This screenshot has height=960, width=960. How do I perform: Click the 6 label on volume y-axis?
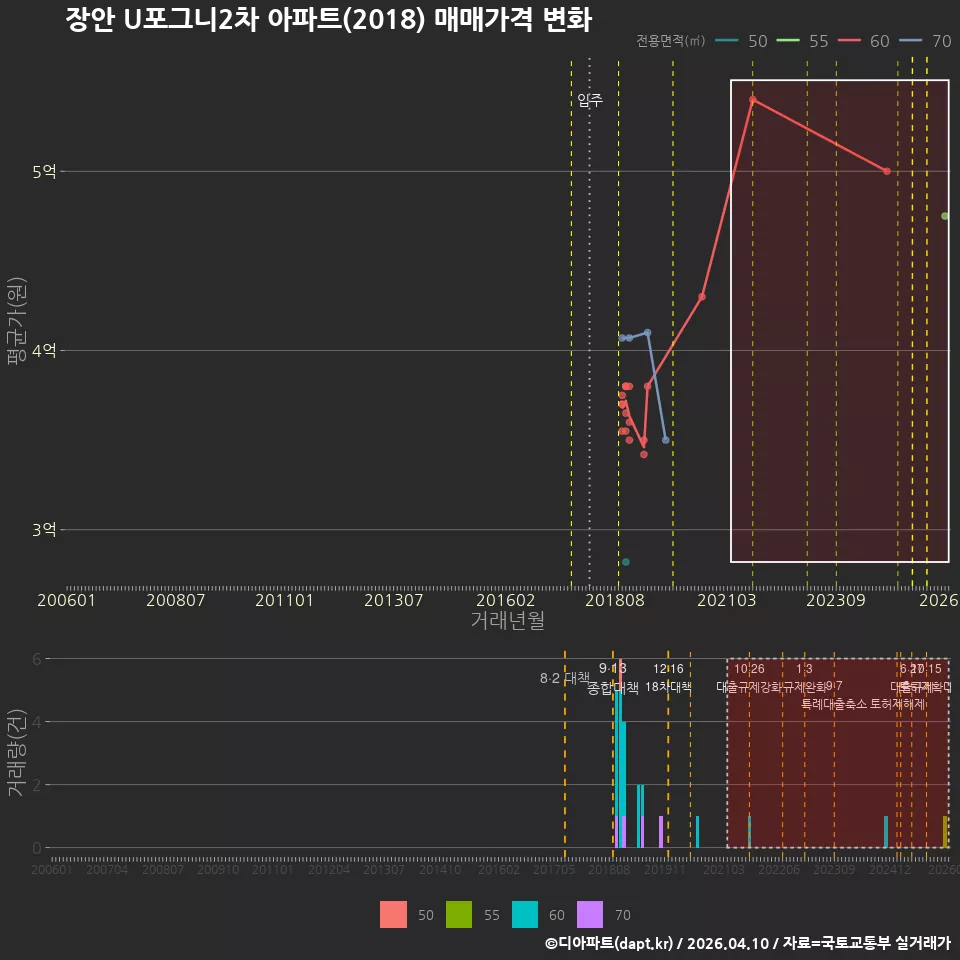point(37,659)
